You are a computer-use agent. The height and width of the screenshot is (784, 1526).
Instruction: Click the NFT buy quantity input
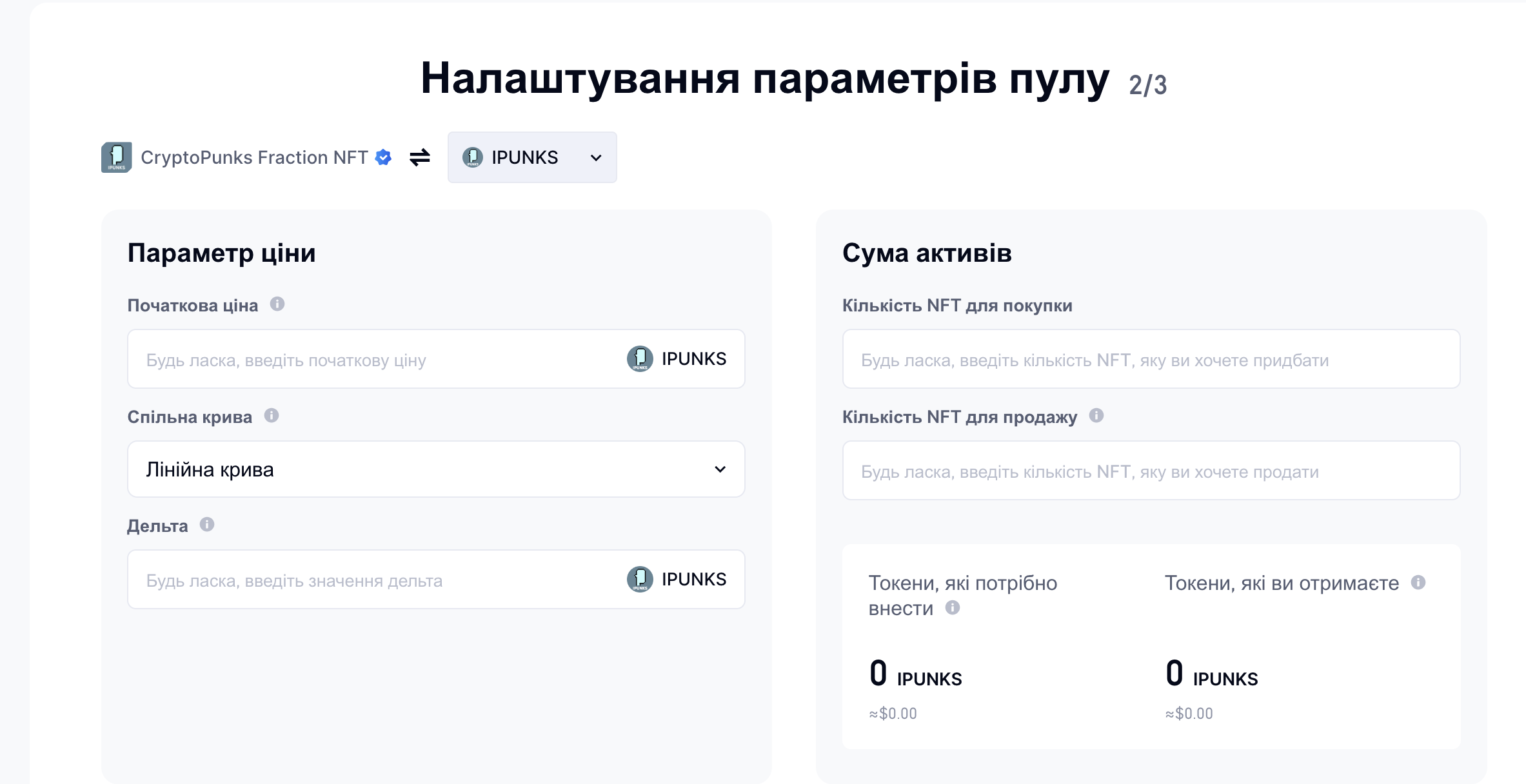click(x=1151, y=360)
